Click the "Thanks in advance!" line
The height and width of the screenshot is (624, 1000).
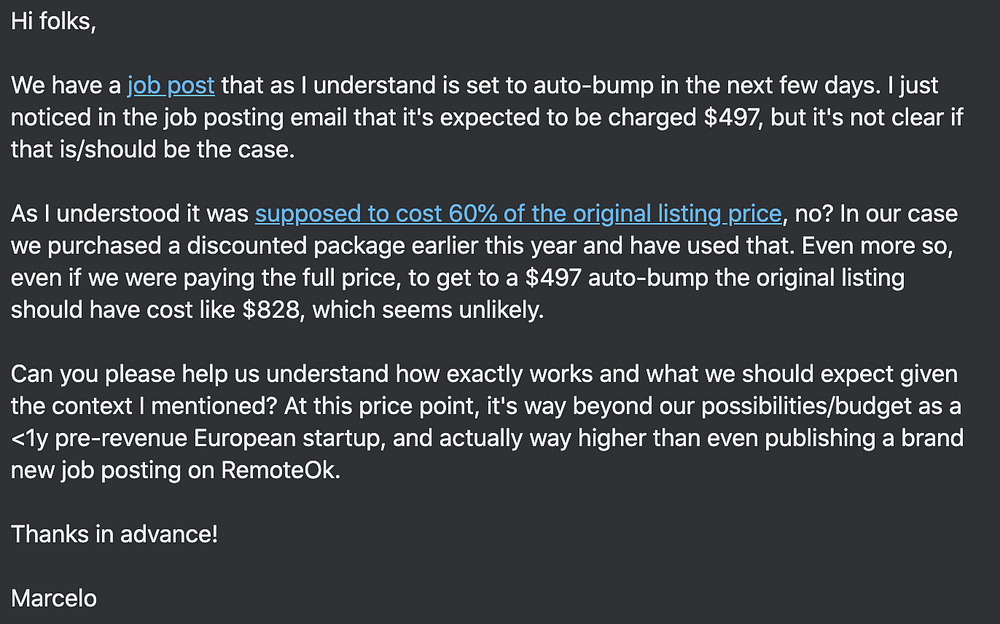(x=114, y=534)
